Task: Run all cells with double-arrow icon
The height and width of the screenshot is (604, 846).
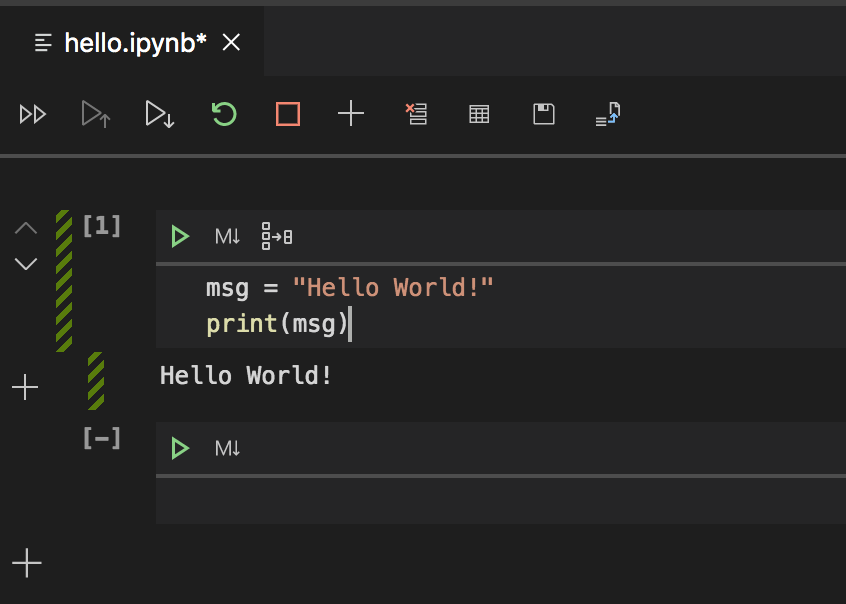Action: 33,114
